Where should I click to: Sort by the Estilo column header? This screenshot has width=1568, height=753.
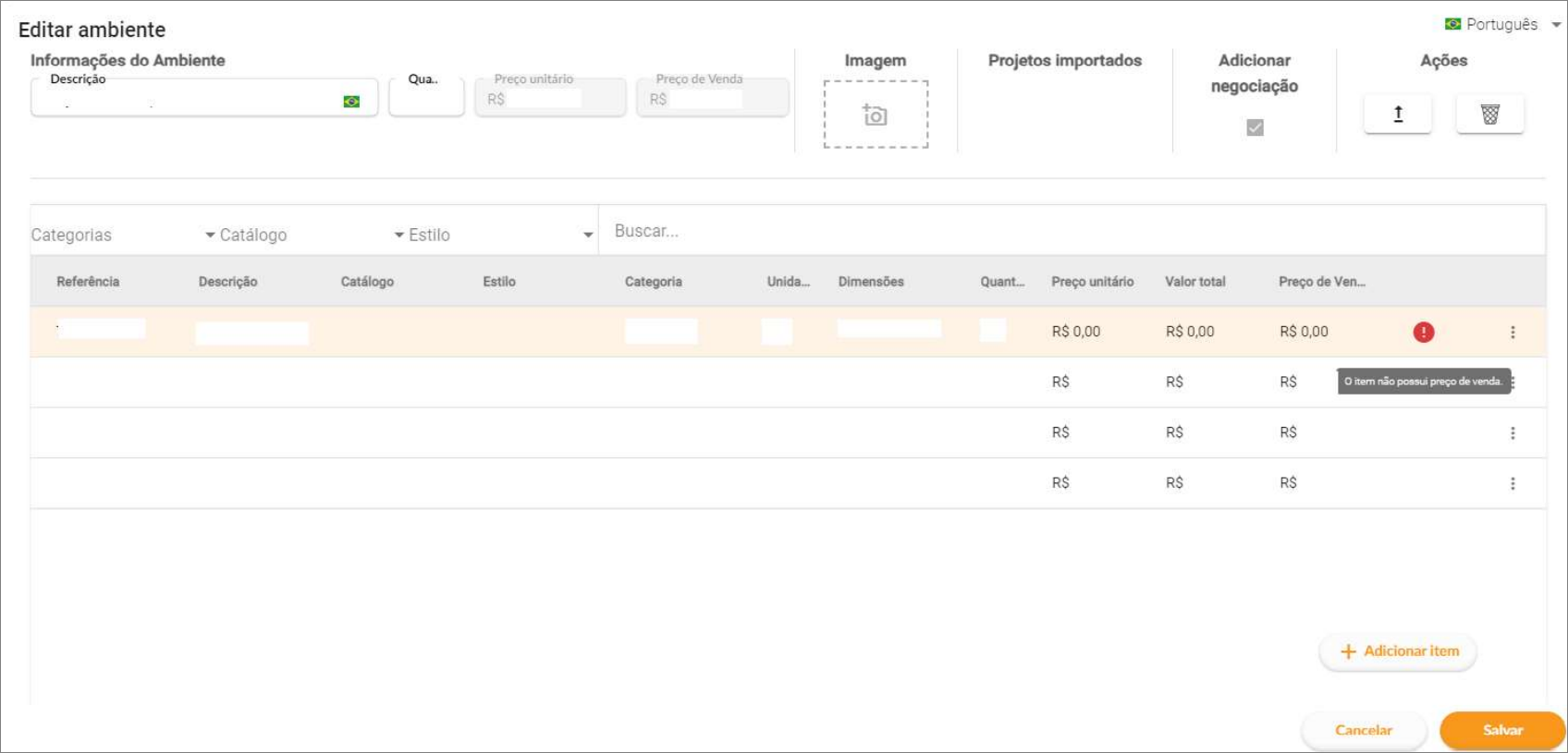(499, 282)
